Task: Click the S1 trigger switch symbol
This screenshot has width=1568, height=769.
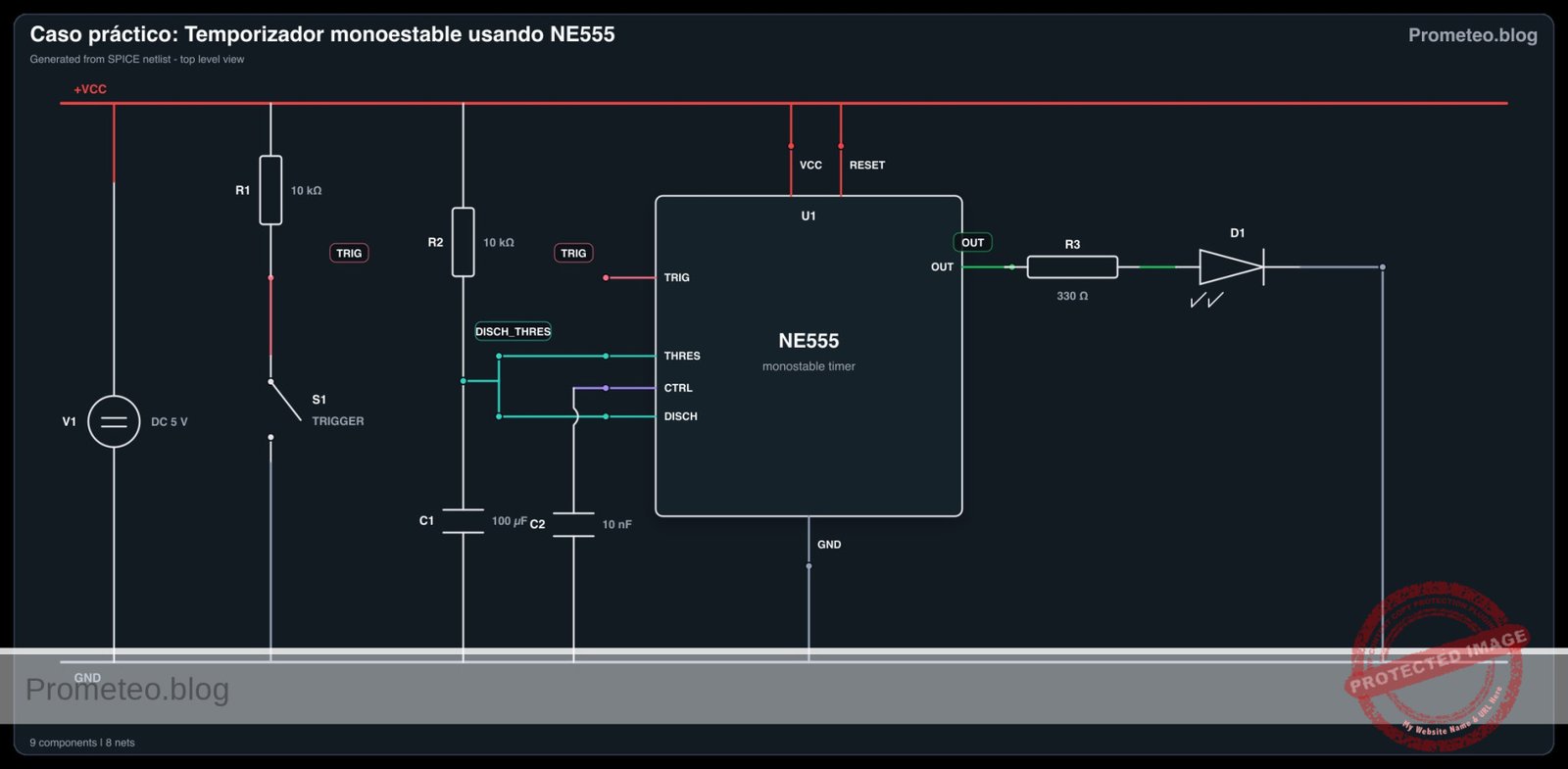Action: [x=284, y=409]
